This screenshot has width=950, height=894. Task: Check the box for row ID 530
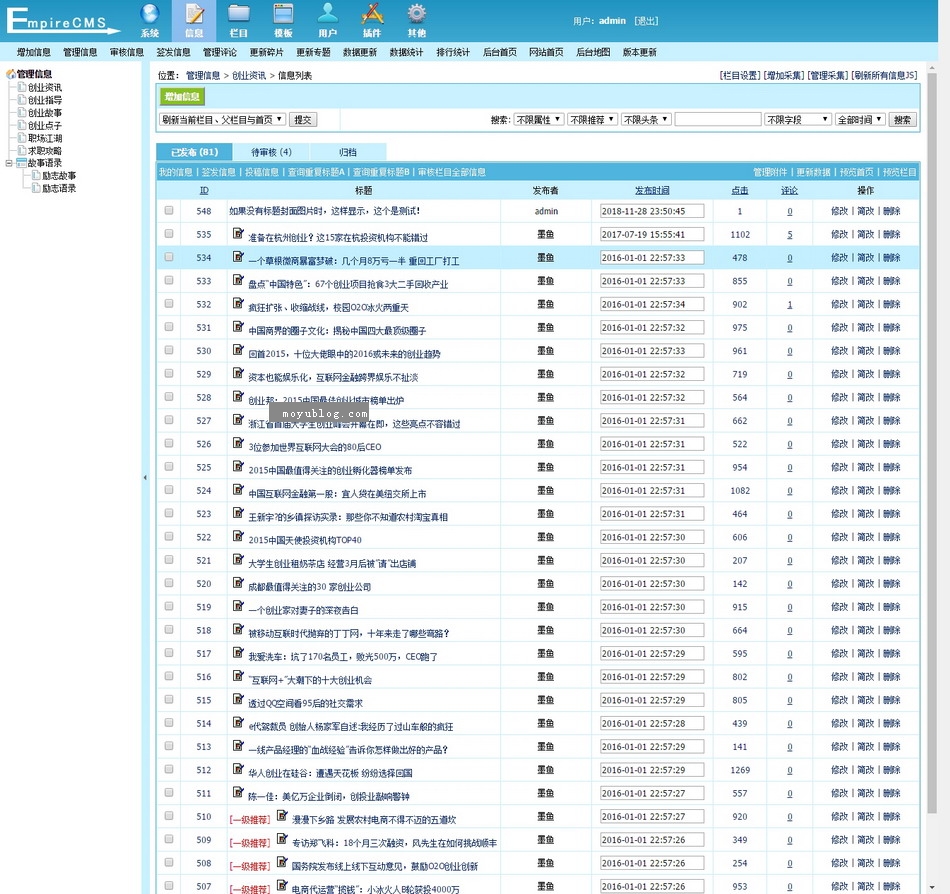[x=169, y=350]
